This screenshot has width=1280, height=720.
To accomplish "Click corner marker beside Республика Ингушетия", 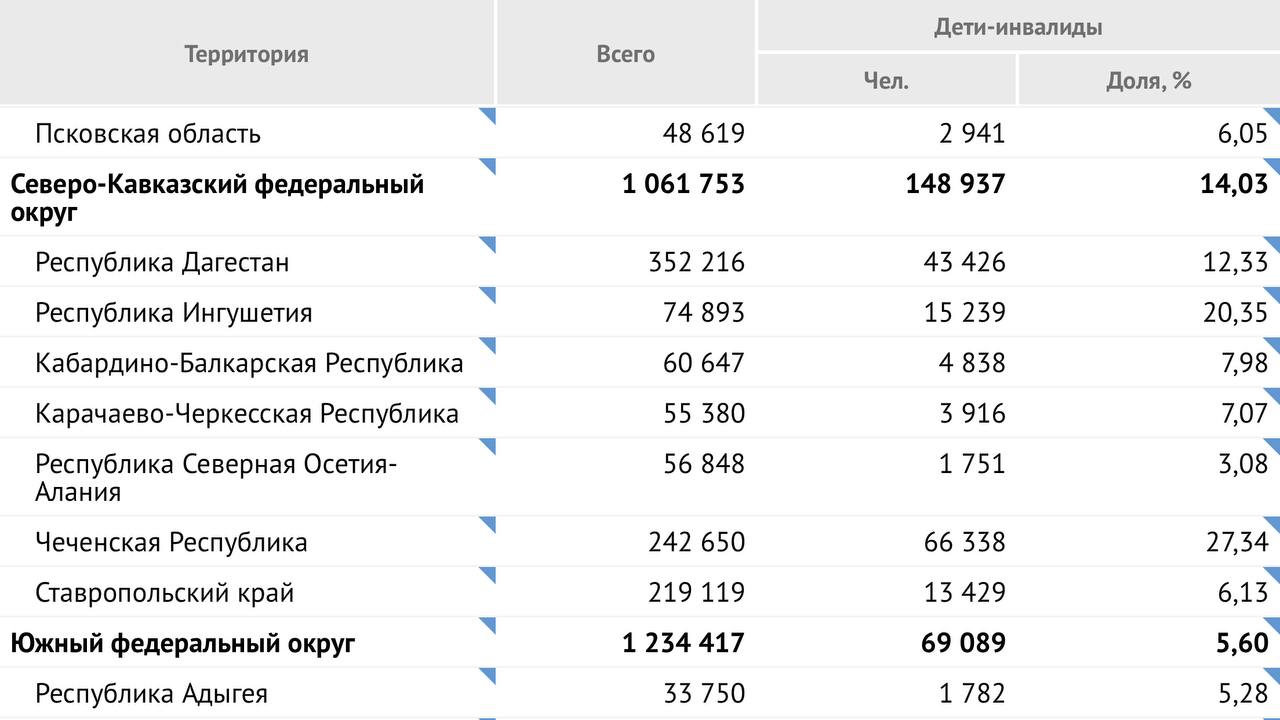I will coord(489,293).
